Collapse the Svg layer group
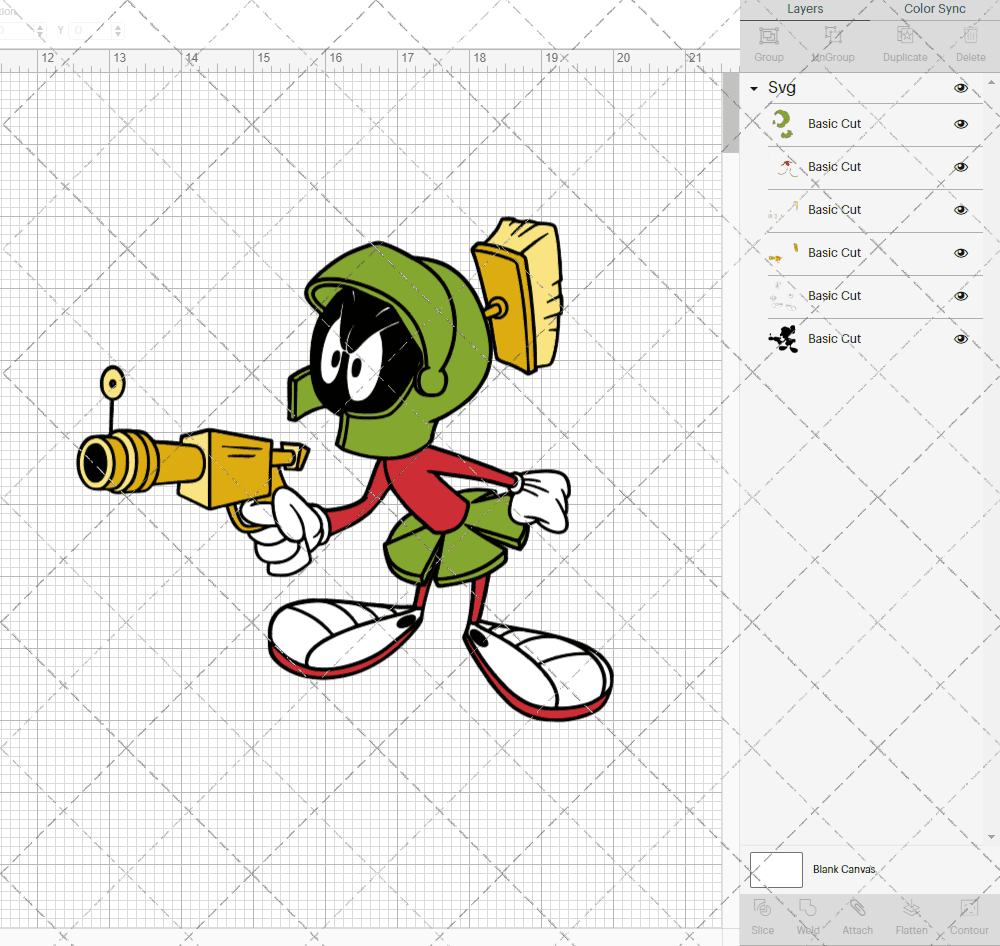 754,89
